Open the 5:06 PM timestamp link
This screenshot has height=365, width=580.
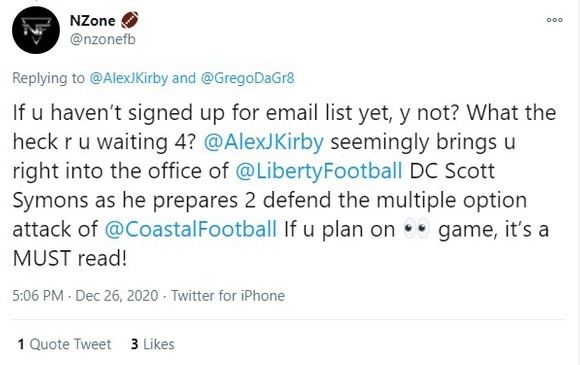click(38, 296)
